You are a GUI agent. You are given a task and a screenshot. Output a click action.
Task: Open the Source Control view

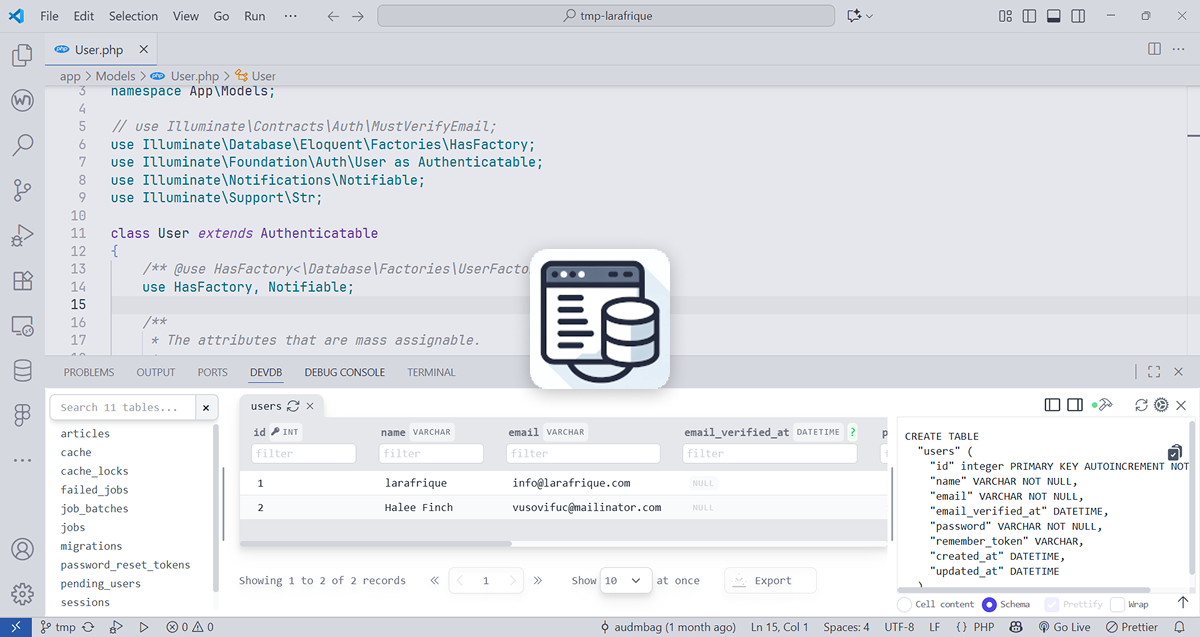point(22,186)
